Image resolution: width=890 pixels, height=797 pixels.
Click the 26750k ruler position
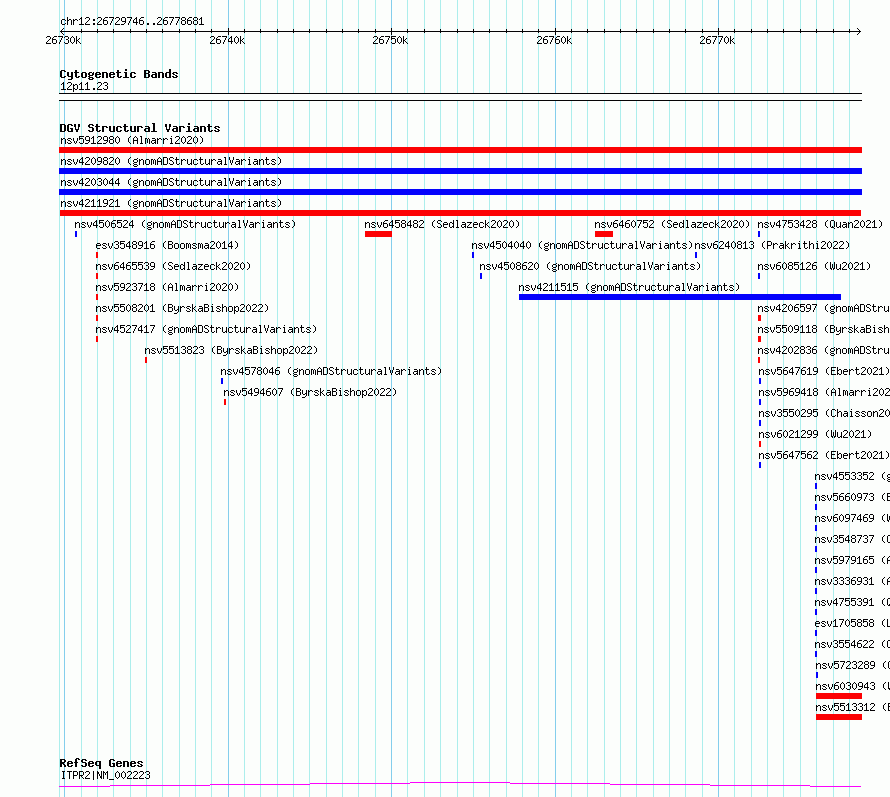[391, 40]
